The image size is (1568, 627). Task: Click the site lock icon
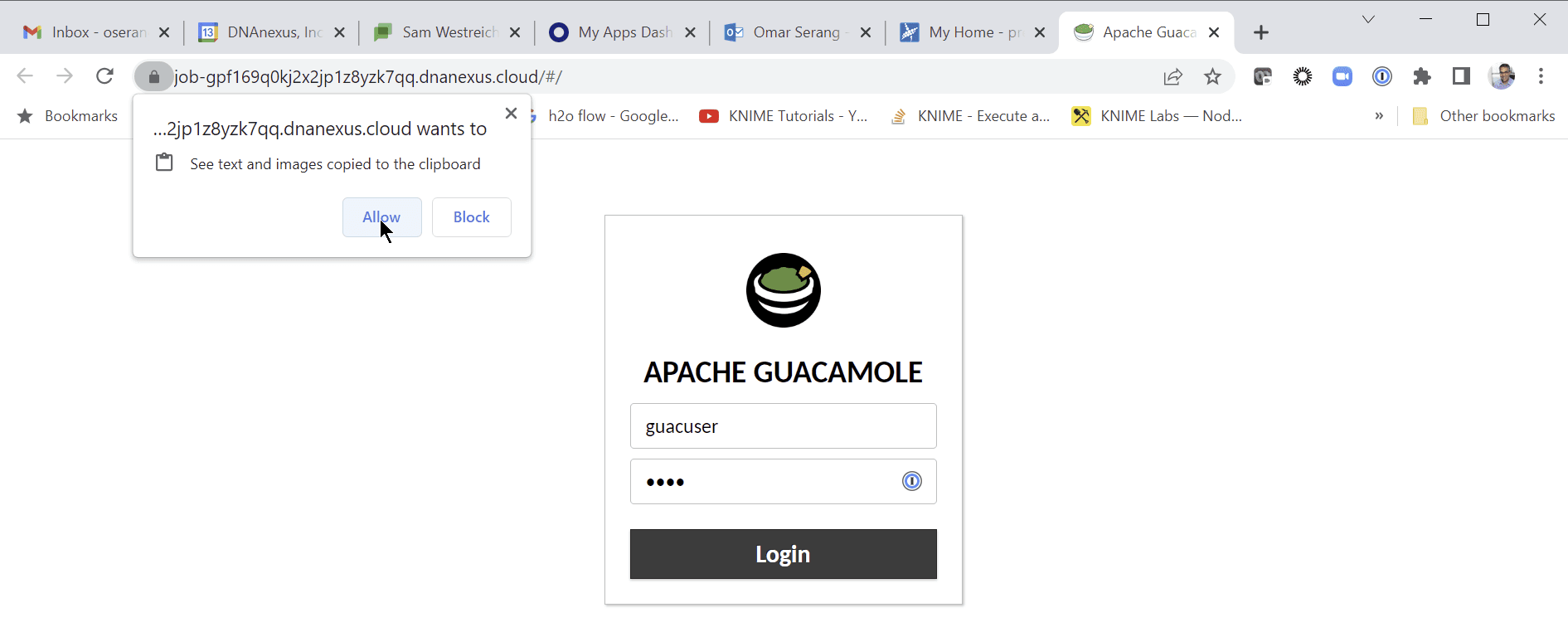click(x=153, y=77)
